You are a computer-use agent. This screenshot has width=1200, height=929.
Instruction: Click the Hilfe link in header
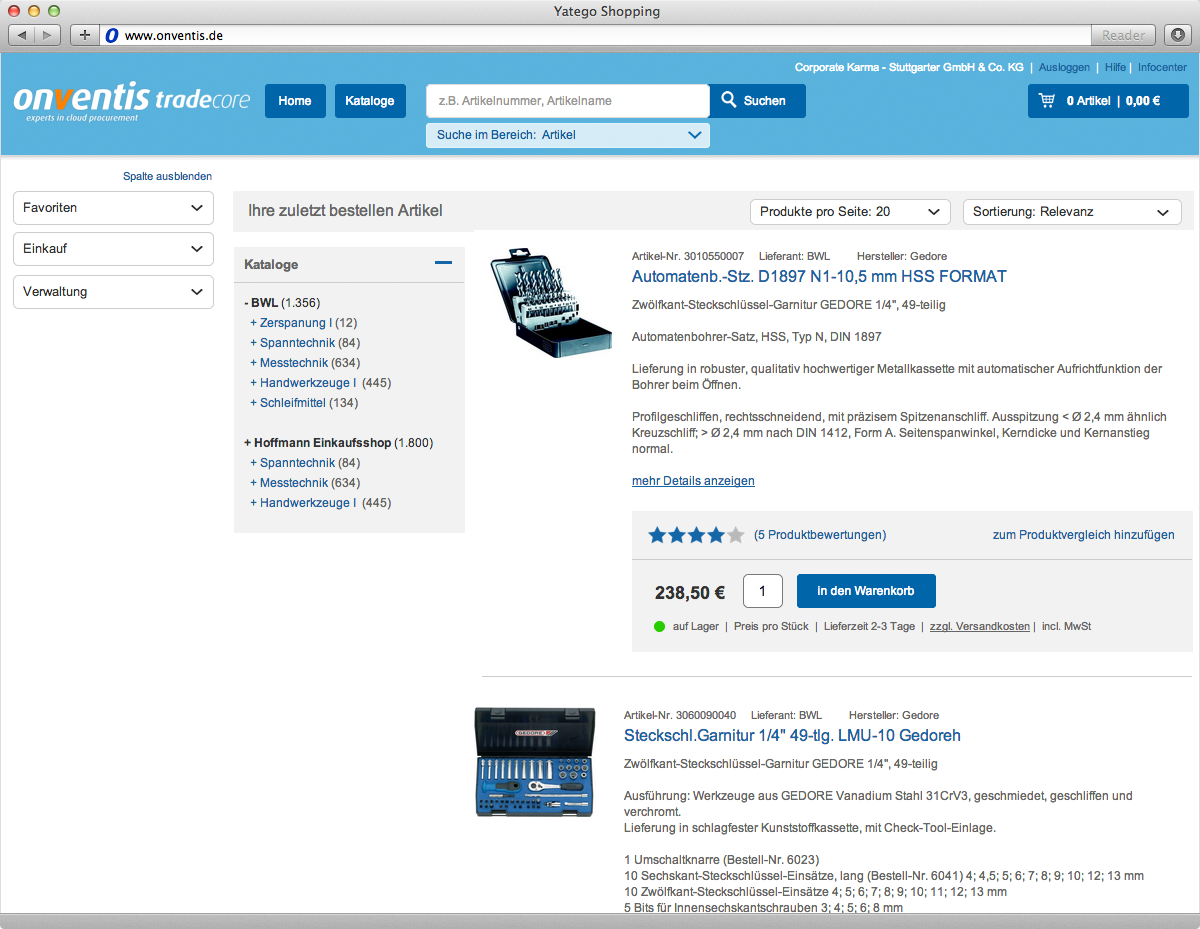(1115, 67)
